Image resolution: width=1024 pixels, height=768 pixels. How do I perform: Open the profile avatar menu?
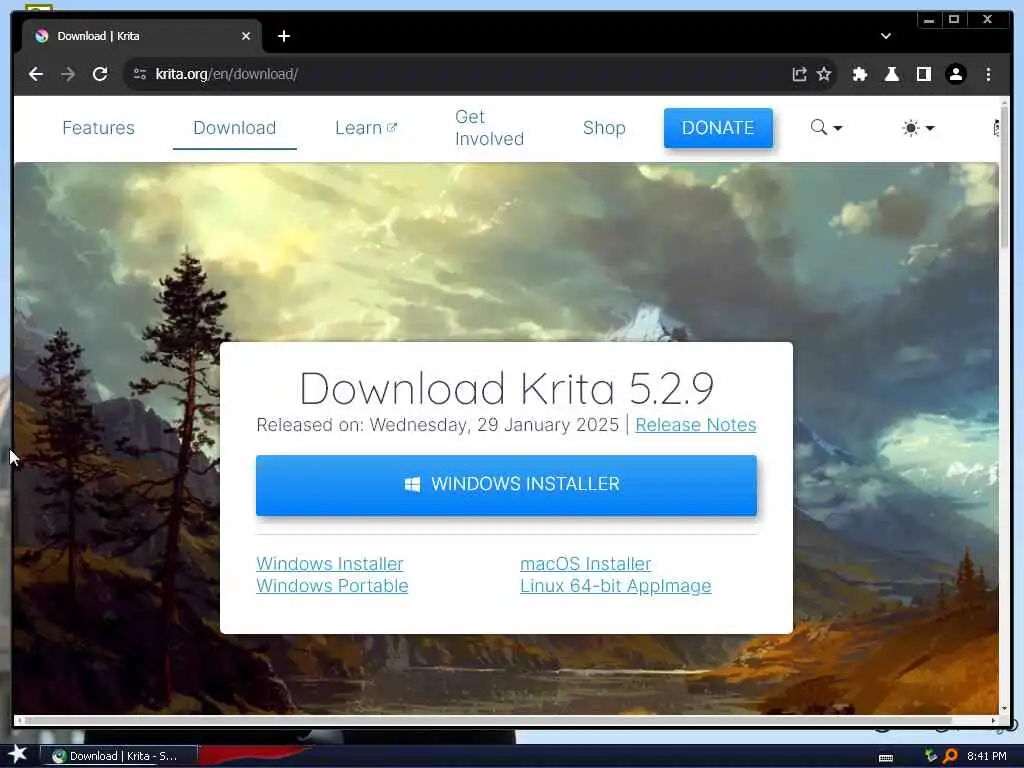955,74
